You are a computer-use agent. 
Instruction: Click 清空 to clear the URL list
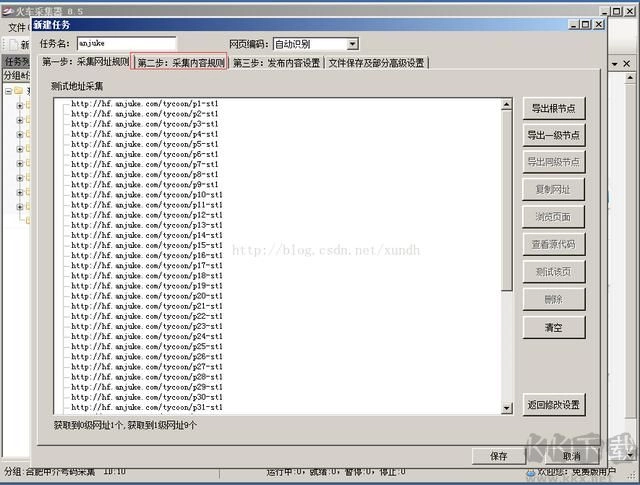pos(553,327)
